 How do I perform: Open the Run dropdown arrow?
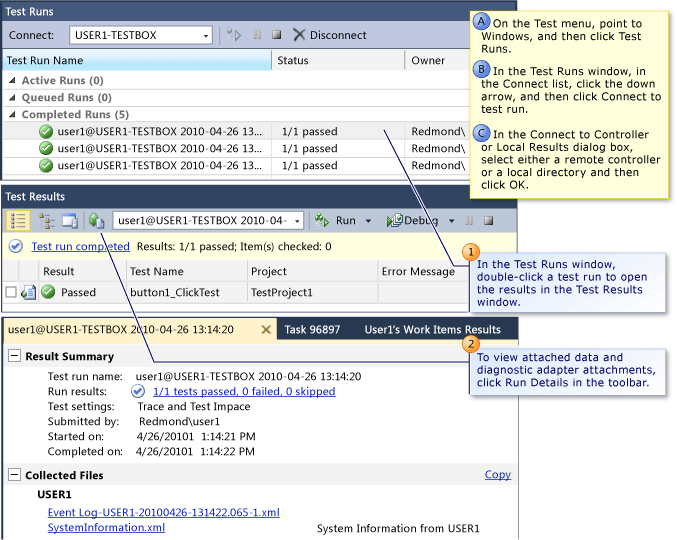[368, 221]
